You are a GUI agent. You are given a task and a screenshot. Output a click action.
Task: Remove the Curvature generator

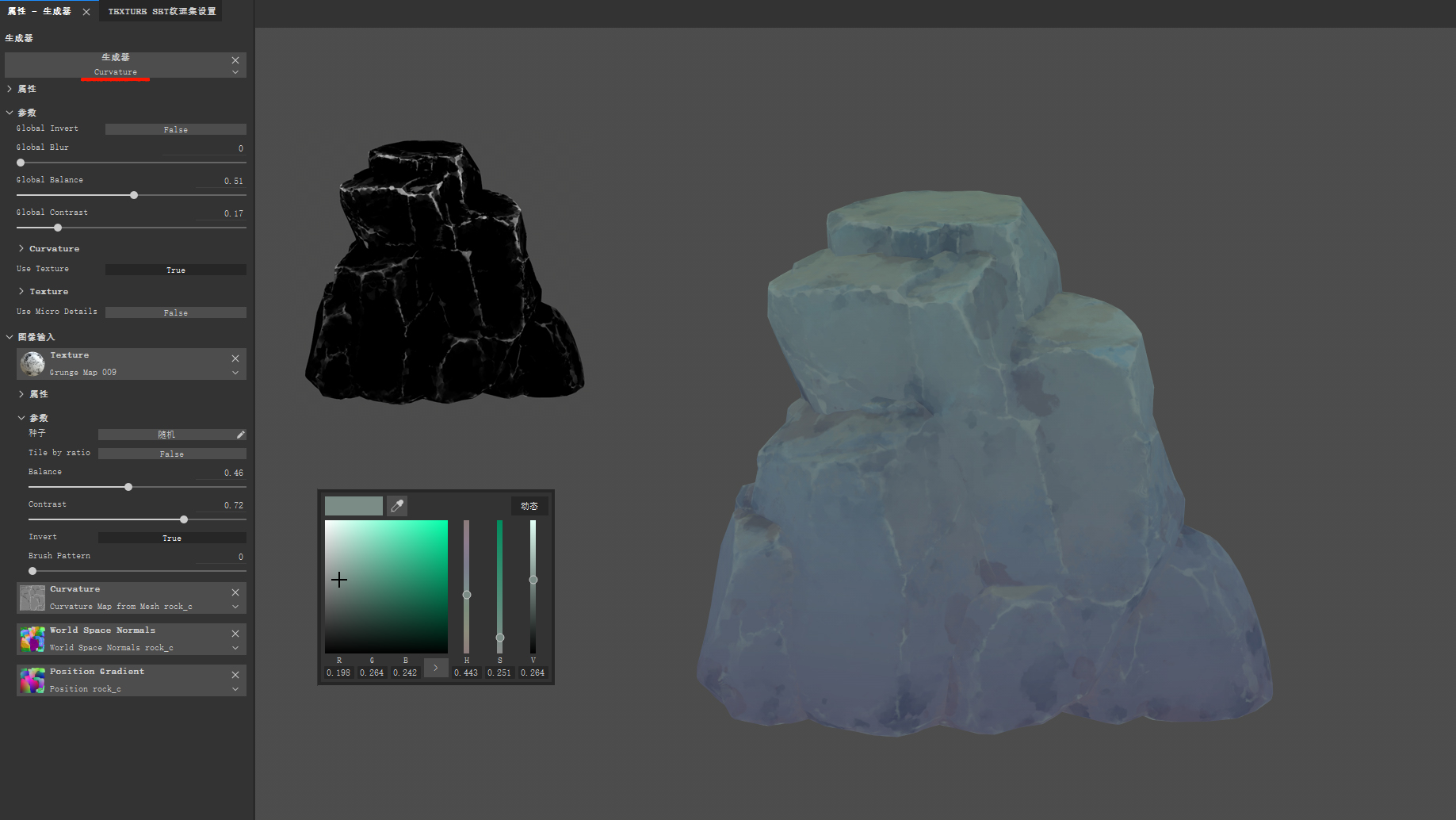235,60
